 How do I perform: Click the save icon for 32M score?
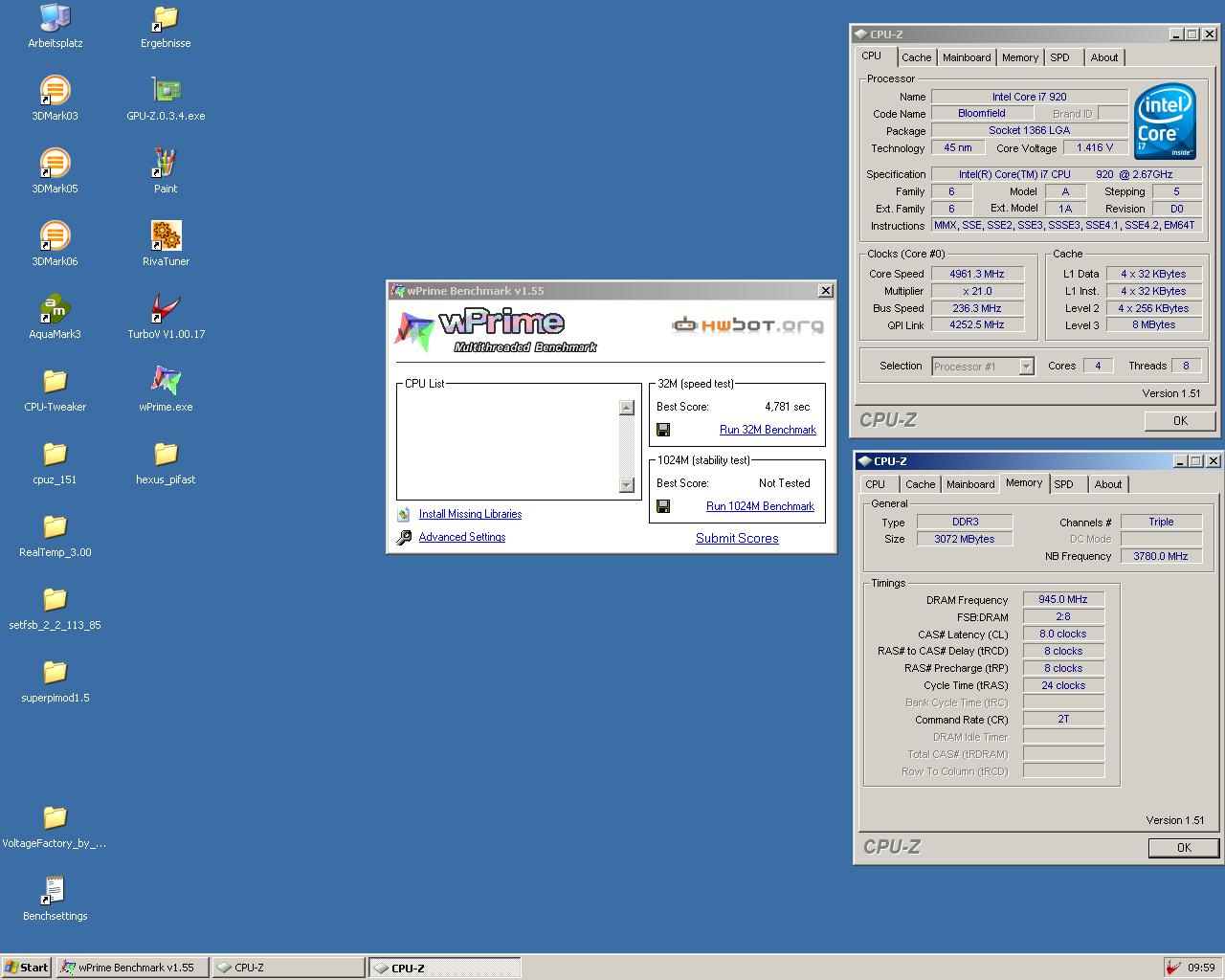663,430
